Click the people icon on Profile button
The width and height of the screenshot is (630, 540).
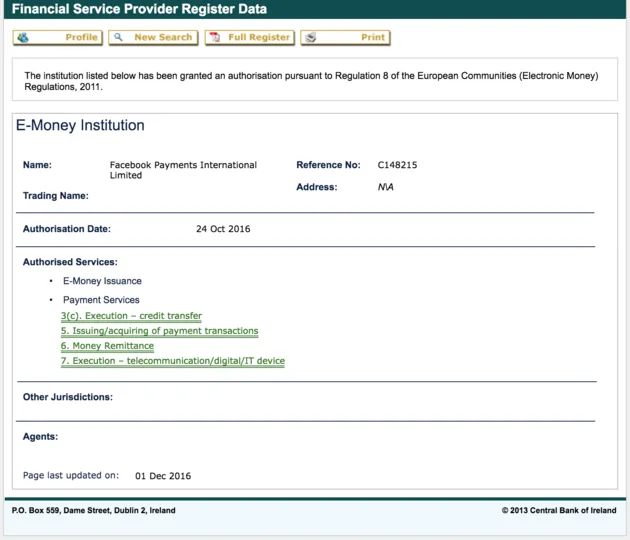tap(23, 37)
